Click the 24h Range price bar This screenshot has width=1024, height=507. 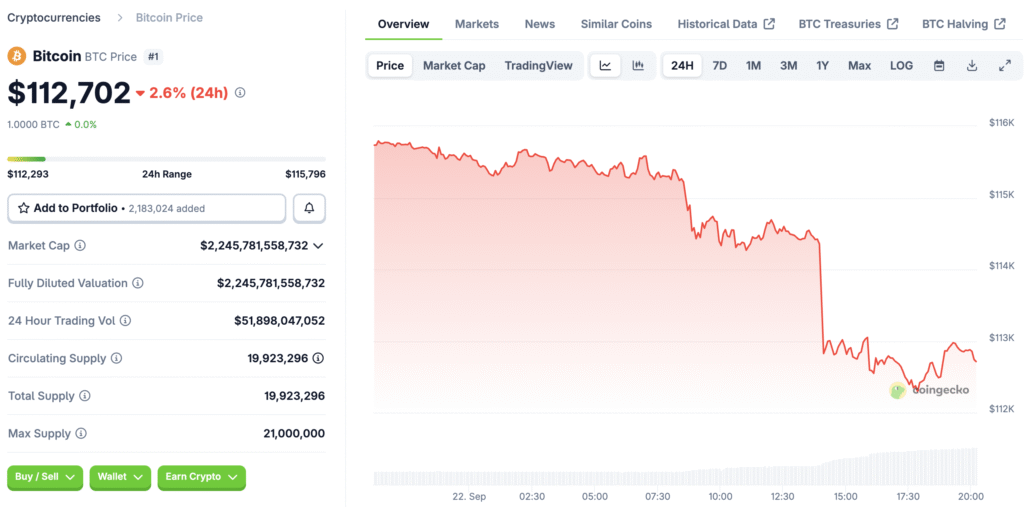[166, 159]
